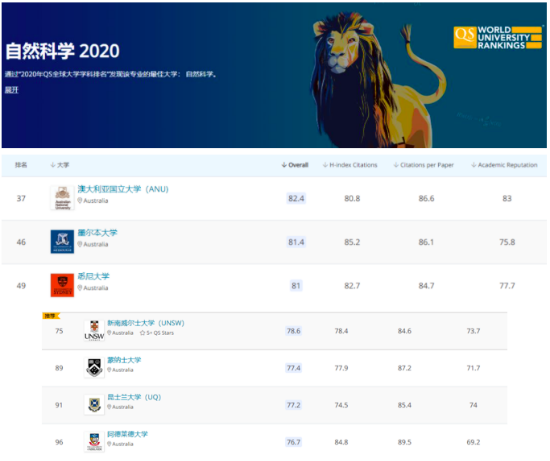Click the Adelaide university crest logo
This screenshot has width=550, height=461.
pyautogui.click(x=94, y=442)
